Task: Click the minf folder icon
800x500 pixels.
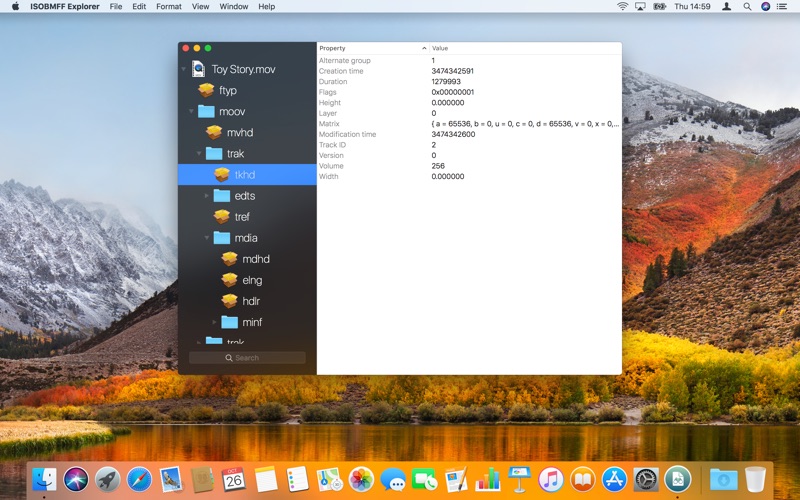Action: tap(230, 322)
